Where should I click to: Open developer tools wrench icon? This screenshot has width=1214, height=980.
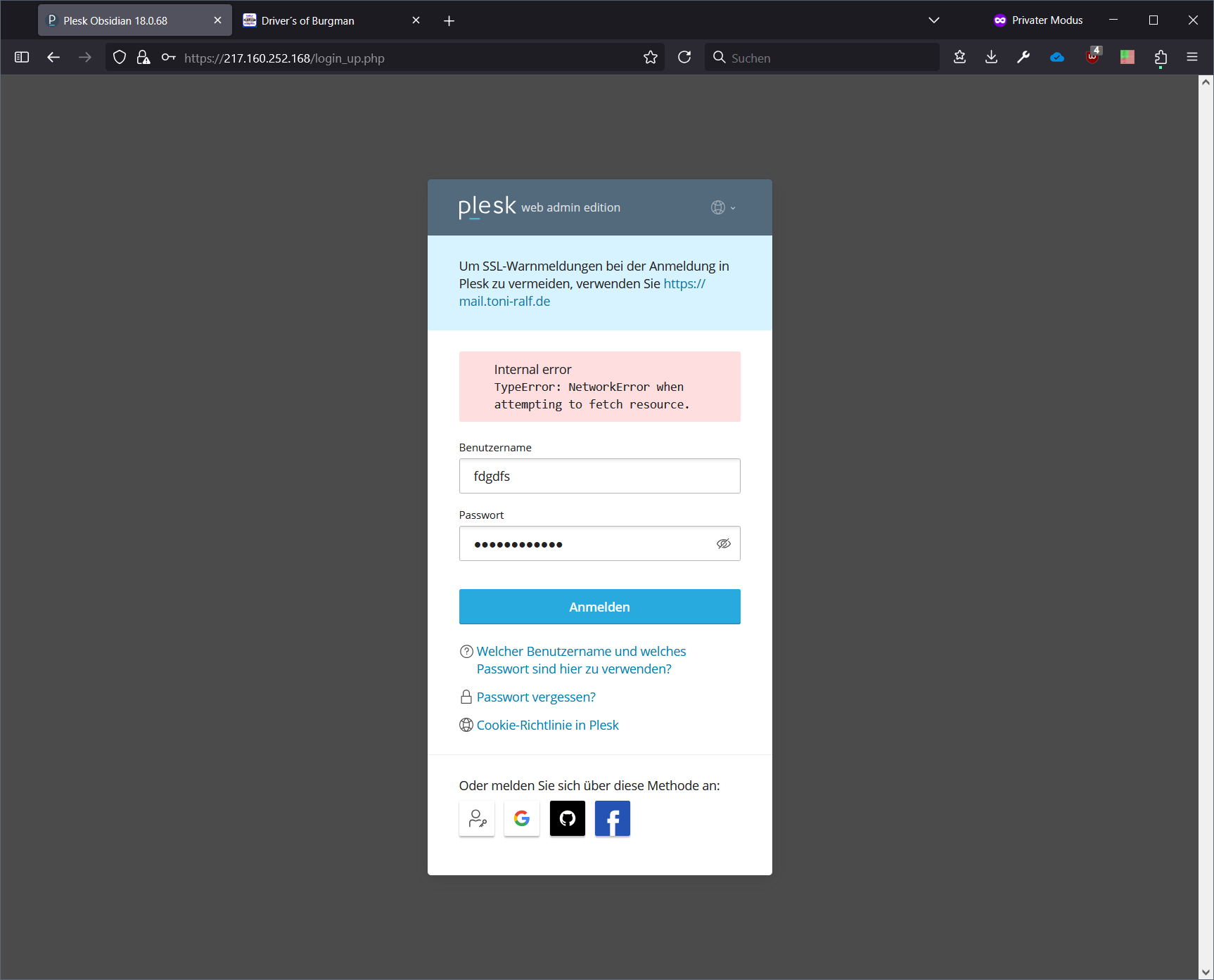(1023, 58)
